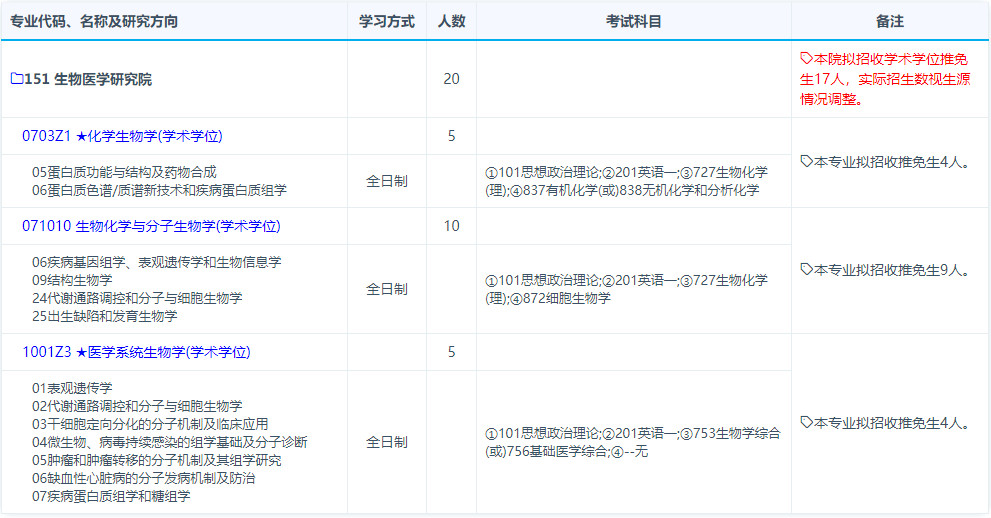991x518 pixels.
Task: Select research direction 09结构生物学
Action: click(x=71, y=280)
